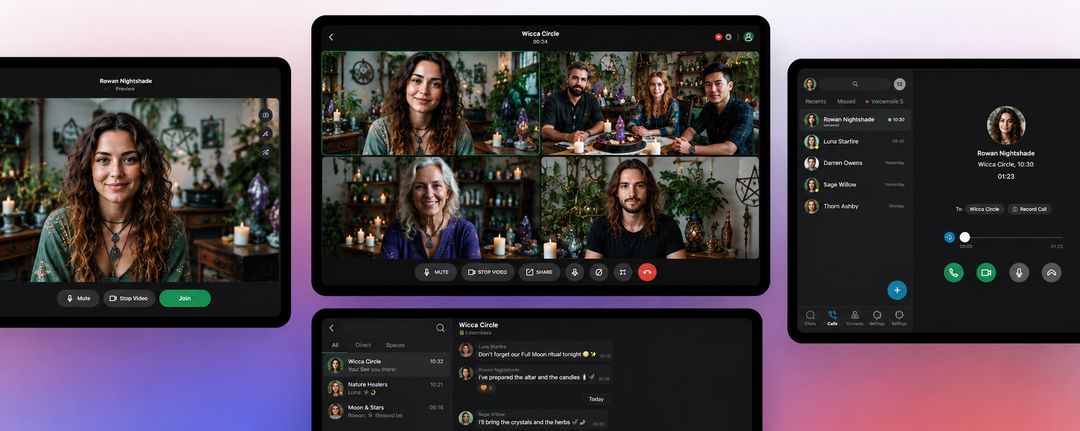Click 'Don't forget our Full Moon ritual' message
The width and height of the screenshot is (1080, 431).
[544, 352]
